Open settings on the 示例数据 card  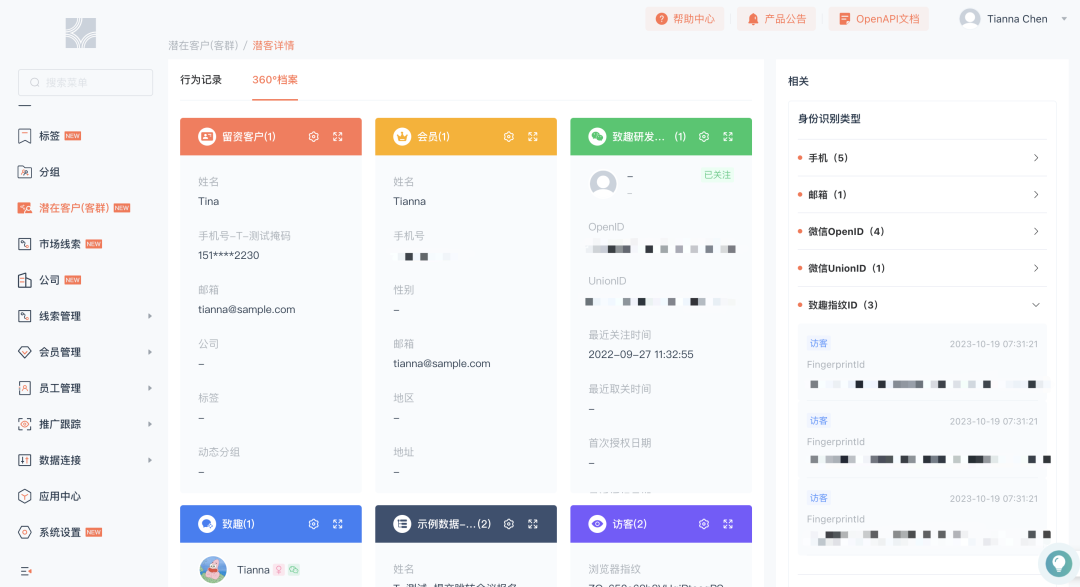click(509, 524)
